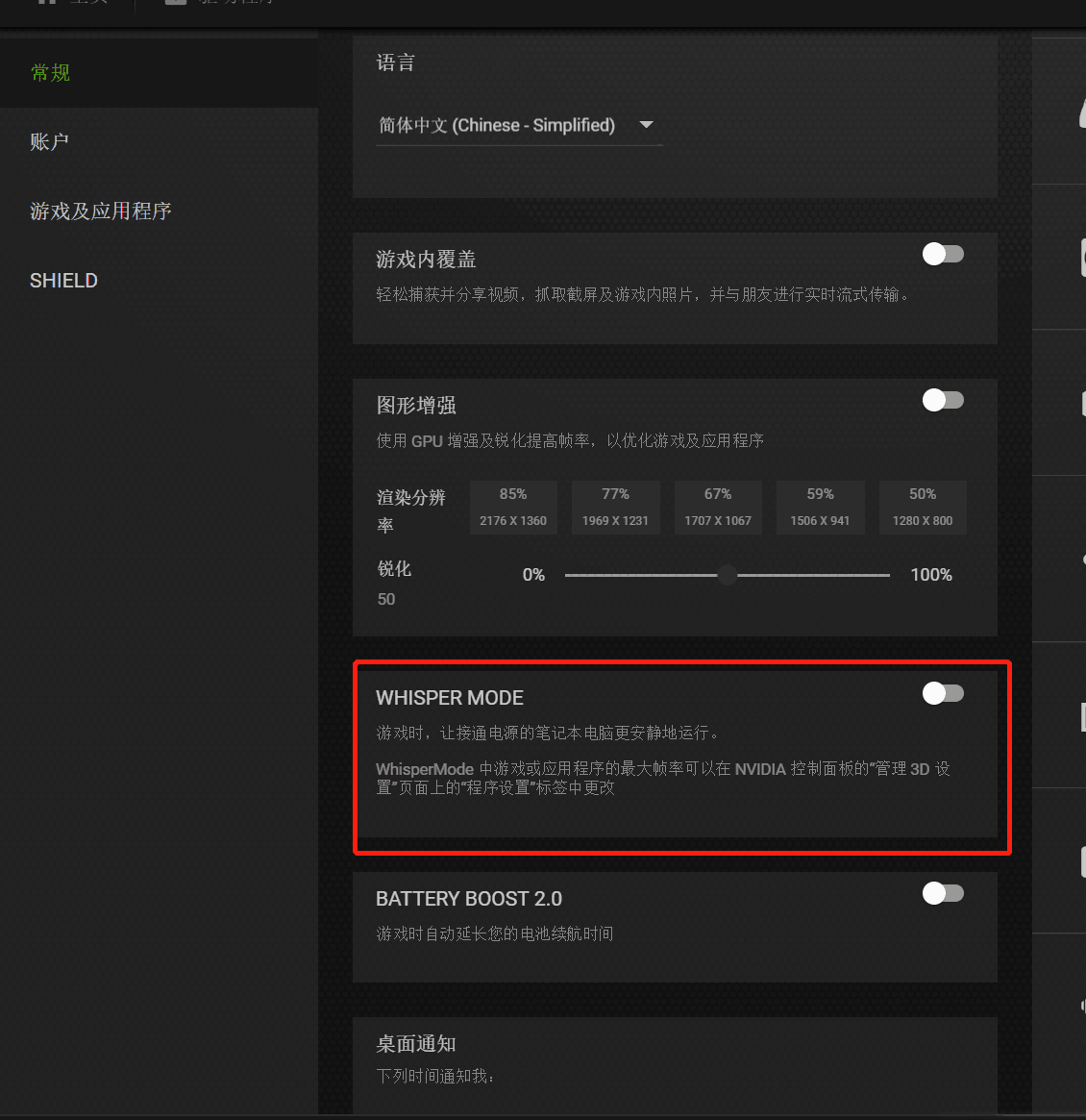The width and height of the screenshot is (1086, 1120).
Task: Toggle the 游戏内覆盖 switch
Action: [x=943, y=255]
